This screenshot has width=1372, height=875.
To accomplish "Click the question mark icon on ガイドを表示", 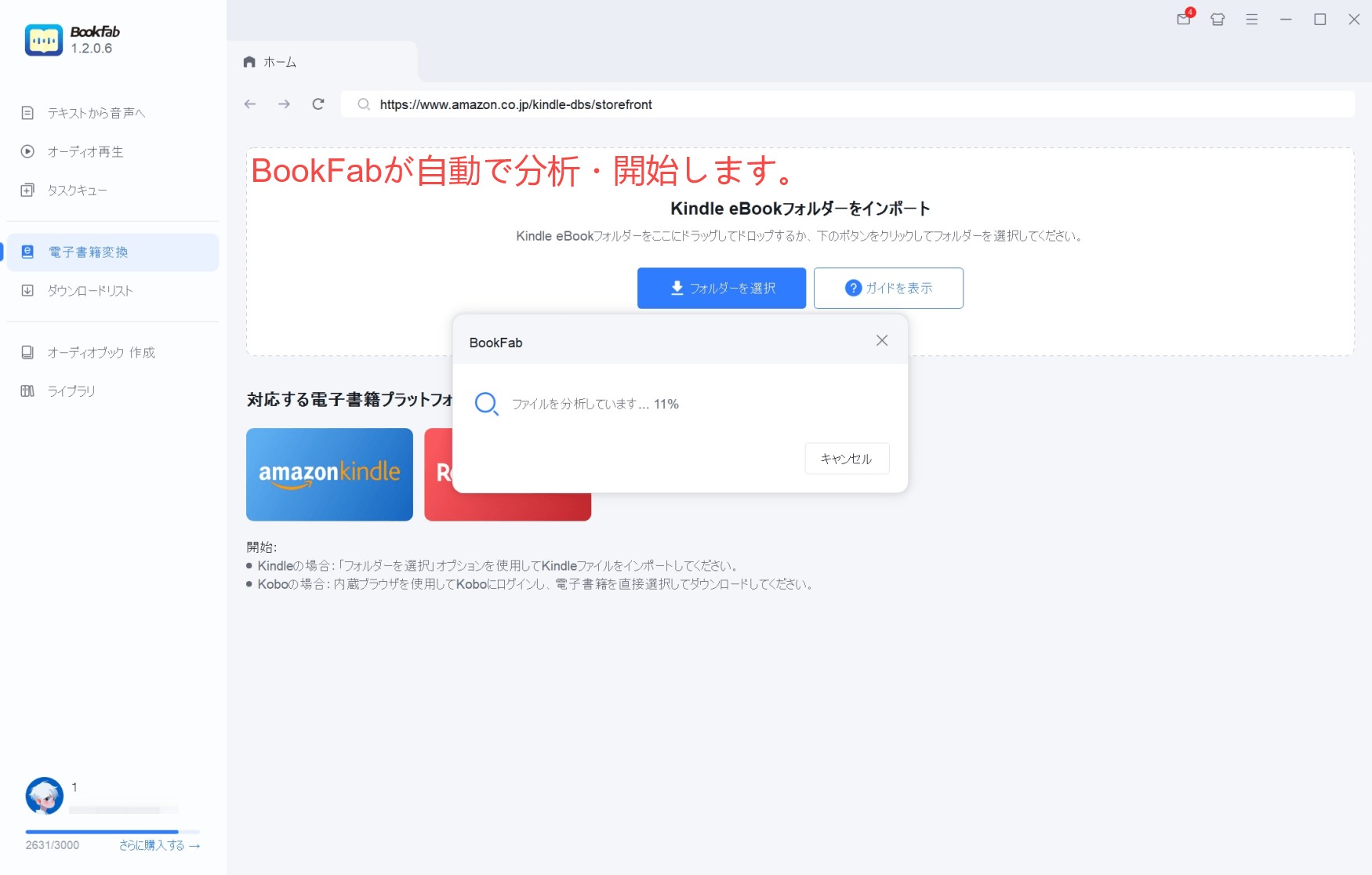I will point(853,288).
